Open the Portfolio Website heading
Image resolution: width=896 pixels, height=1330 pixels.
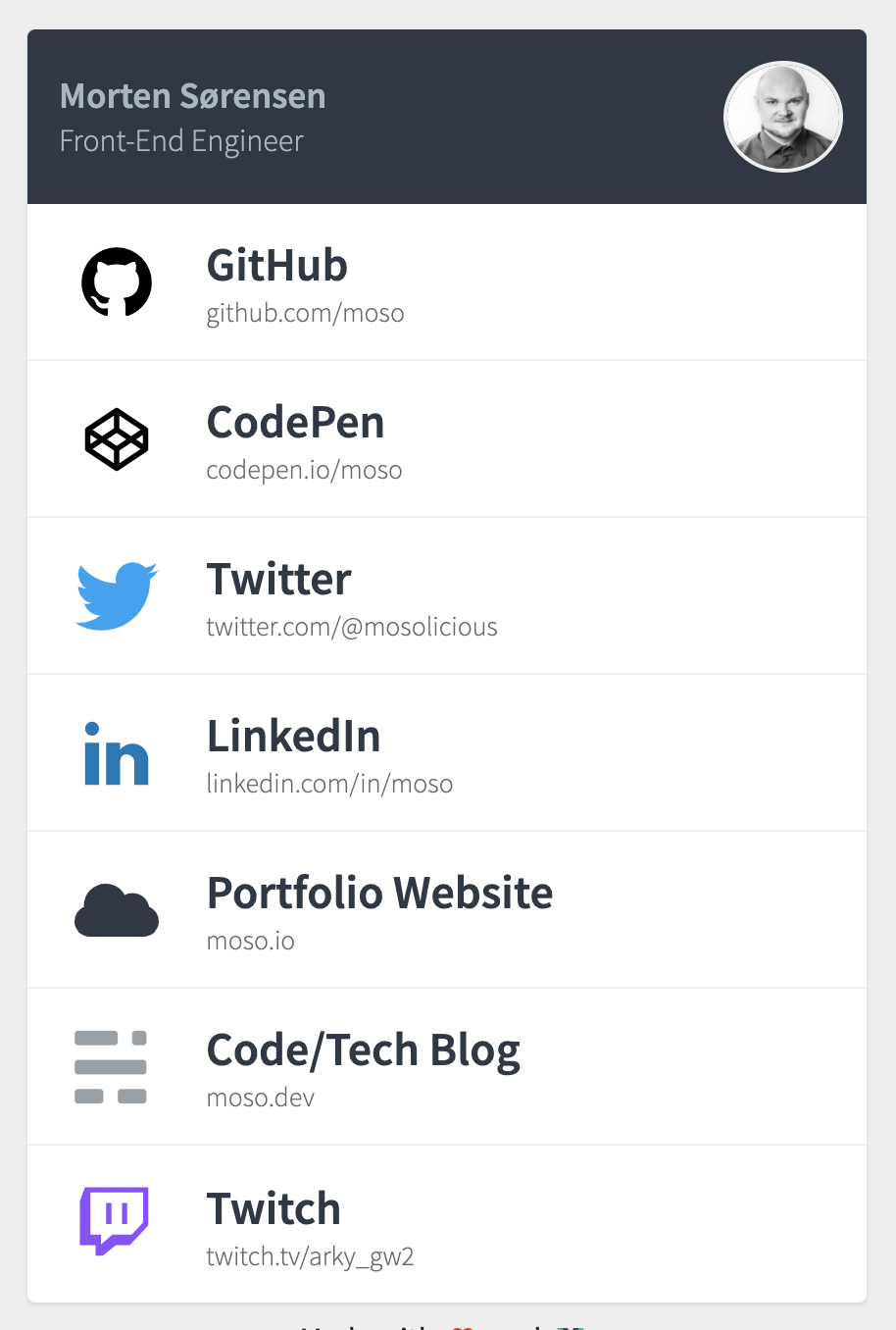pyautogui.click(x=379, y=893)
